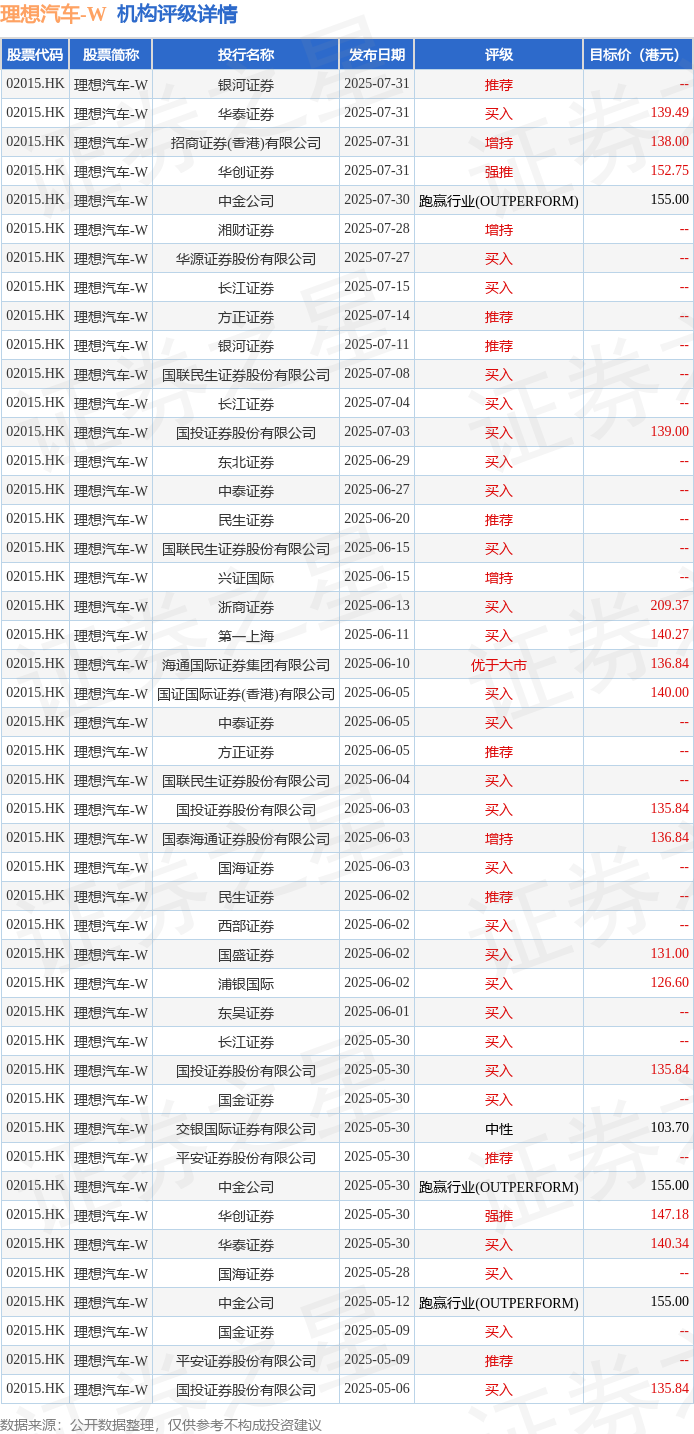Click the date 2025-07-04
694x1434 pixels.
[x=377, y=403]
